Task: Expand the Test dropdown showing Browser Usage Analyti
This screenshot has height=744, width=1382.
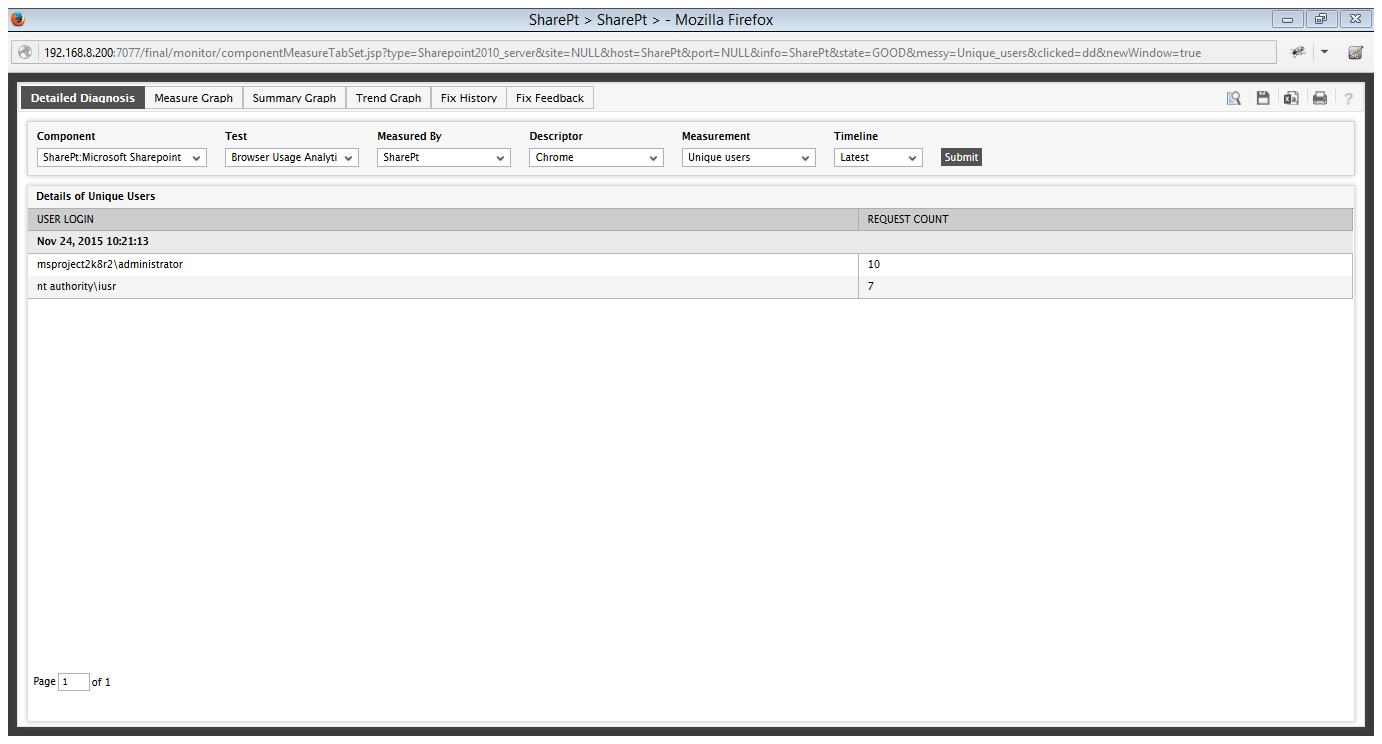Action: 292,157
